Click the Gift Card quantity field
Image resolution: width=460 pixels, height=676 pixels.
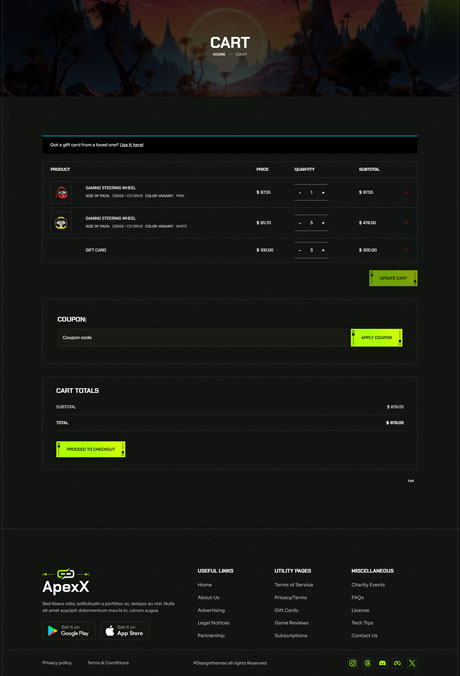(311, 250)
